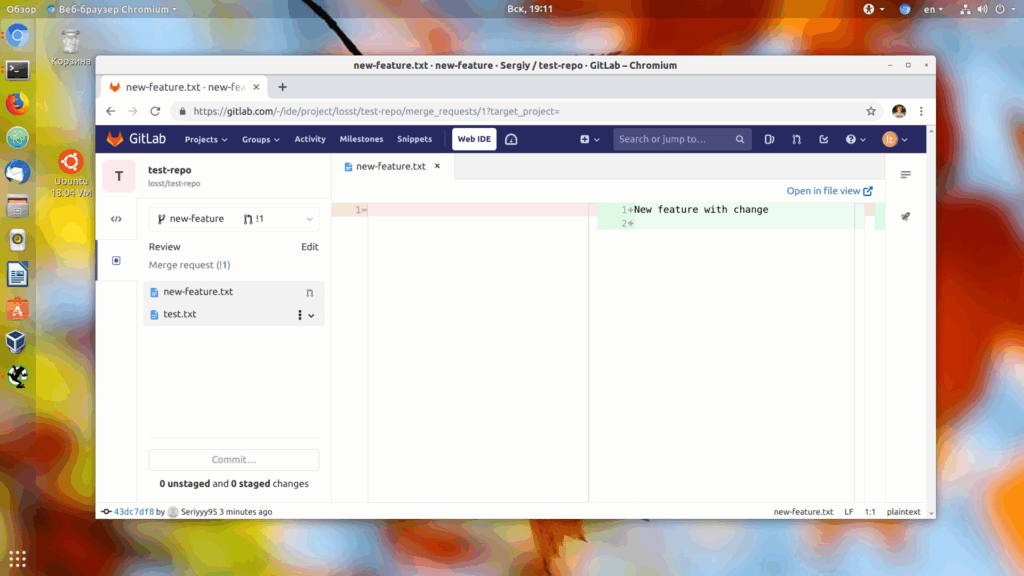Click the merge request icon beside new-feature.txt
1024x576 pixels.
coord(310,293)
